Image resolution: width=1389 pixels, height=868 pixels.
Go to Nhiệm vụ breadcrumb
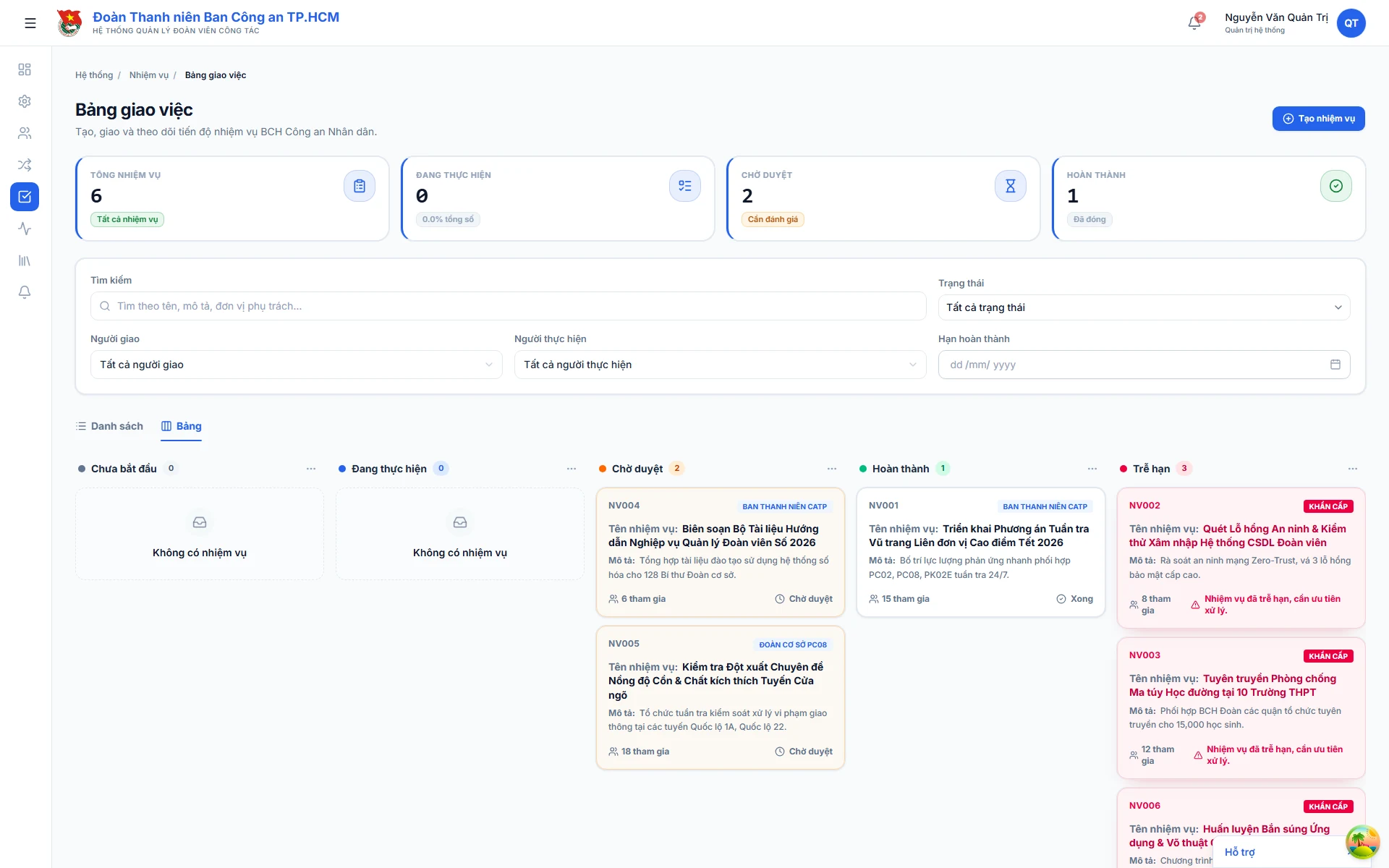coord(148,75)
